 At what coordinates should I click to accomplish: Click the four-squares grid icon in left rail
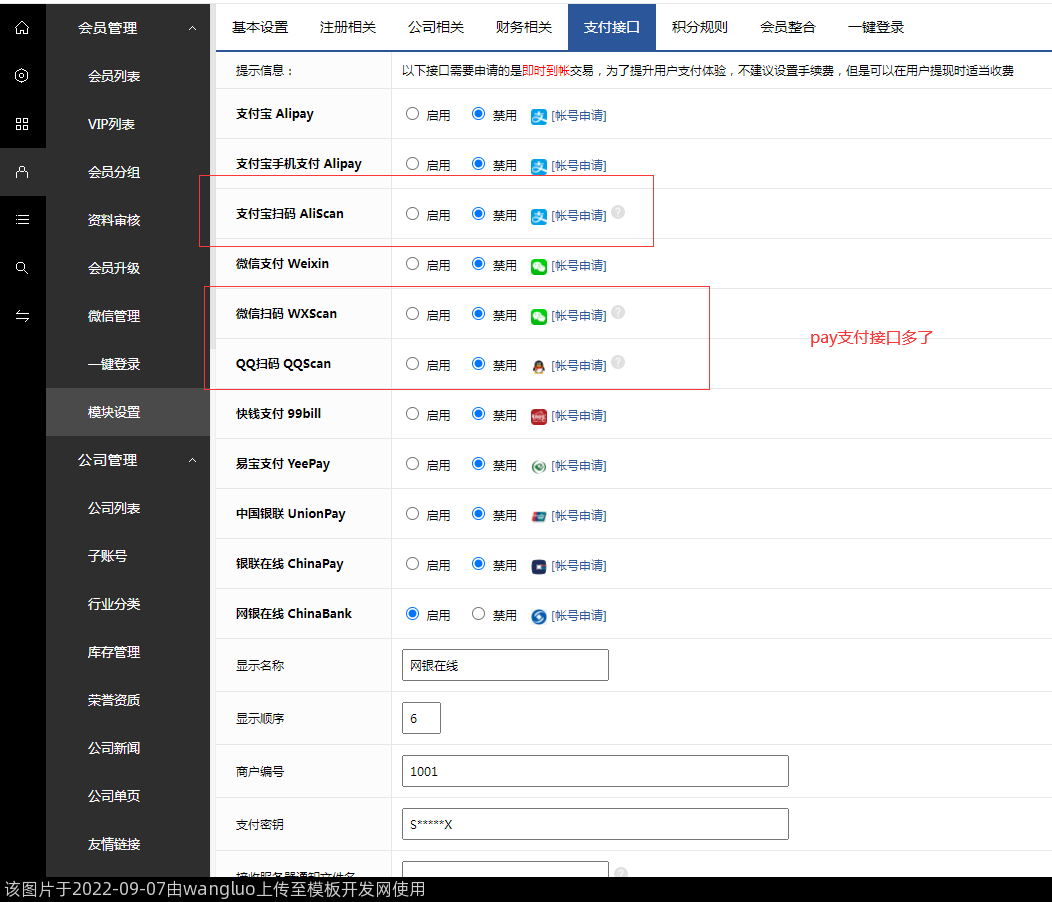(x=22, y=124)
